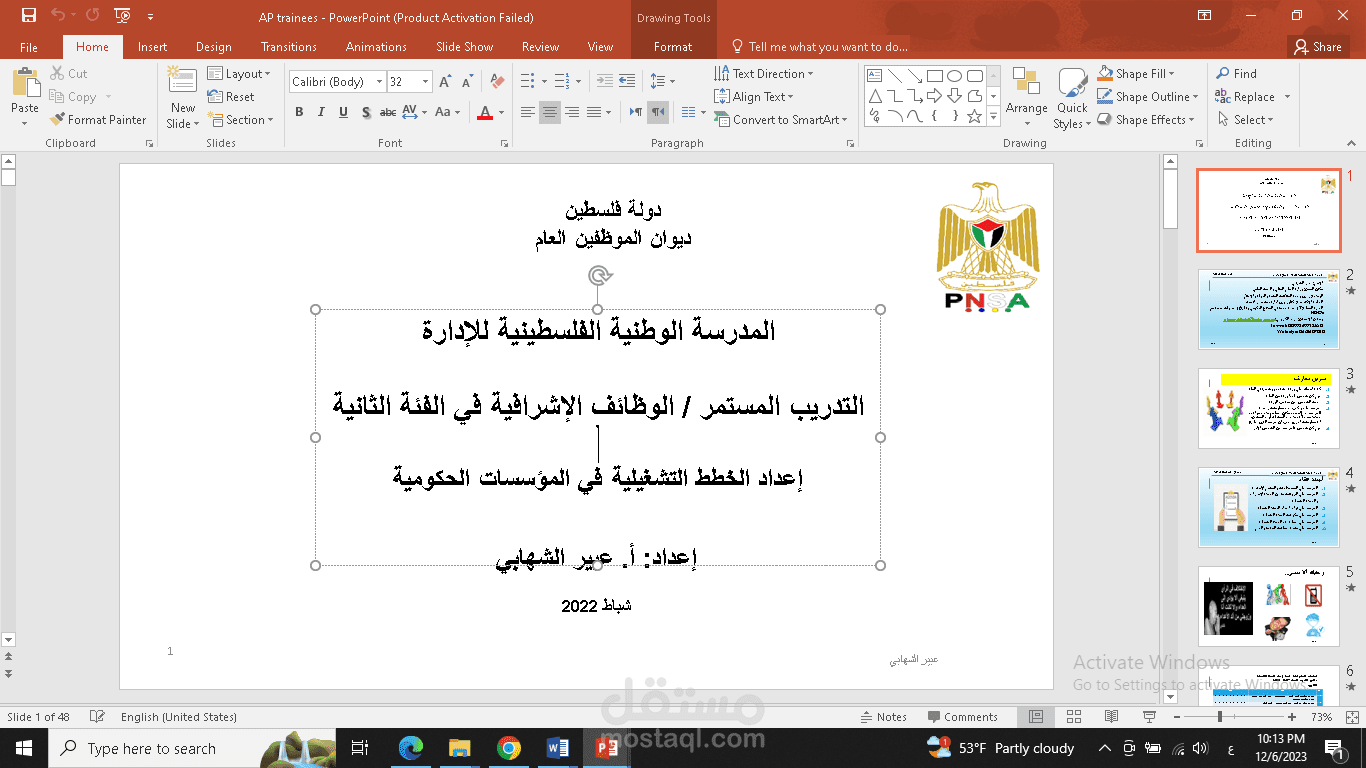This screenshot has height=768, width=1366.
Task: Reset the slide layout
Action: 231,97
